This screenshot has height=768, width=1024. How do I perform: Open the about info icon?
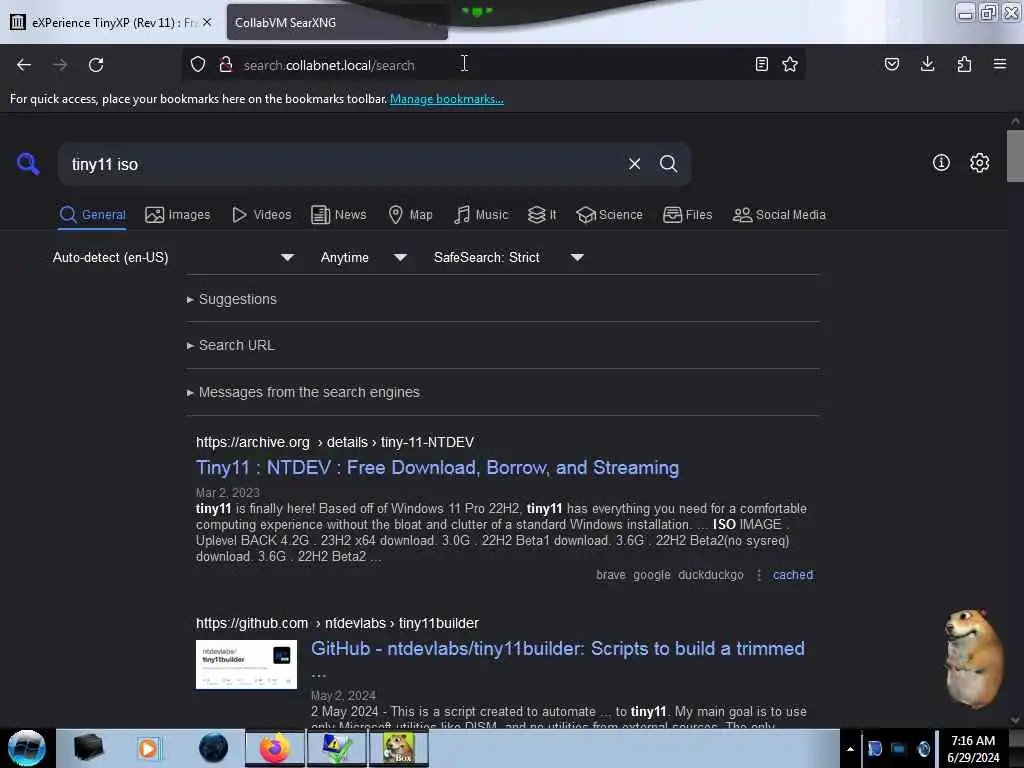click(941, 163)
